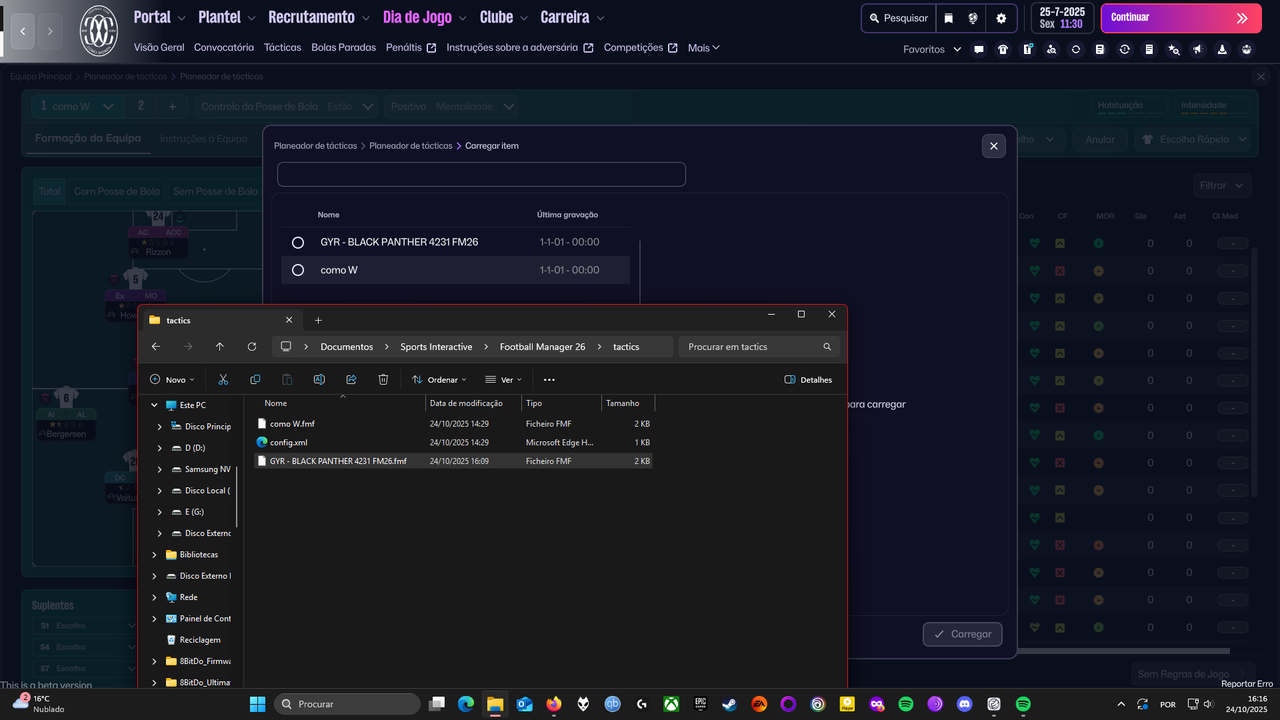Open the Visão Geral tab
The image size is (1280, 720).
click(x=159, y=48)
